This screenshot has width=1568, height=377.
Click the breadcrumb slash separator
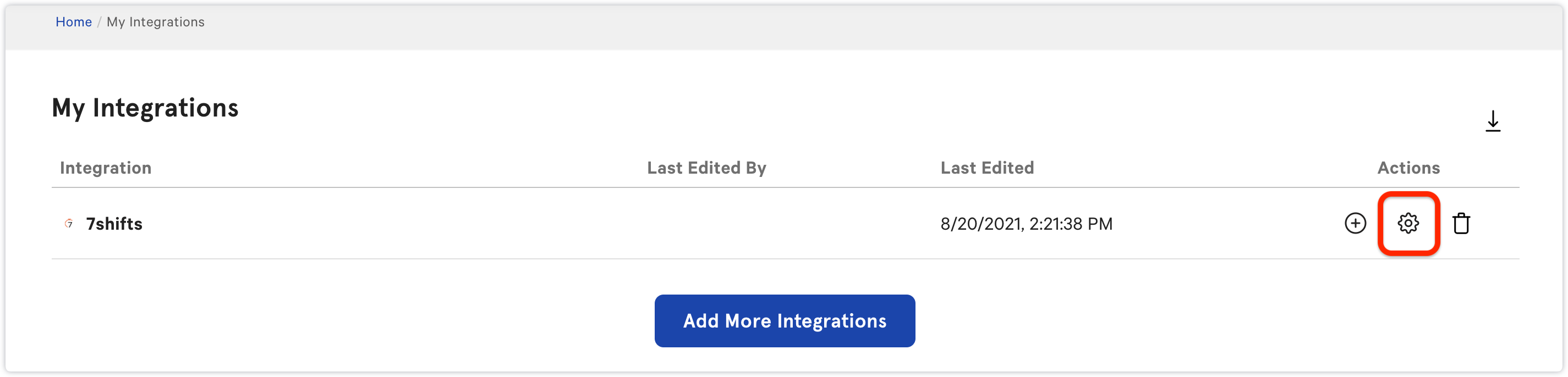pos(99,22)
